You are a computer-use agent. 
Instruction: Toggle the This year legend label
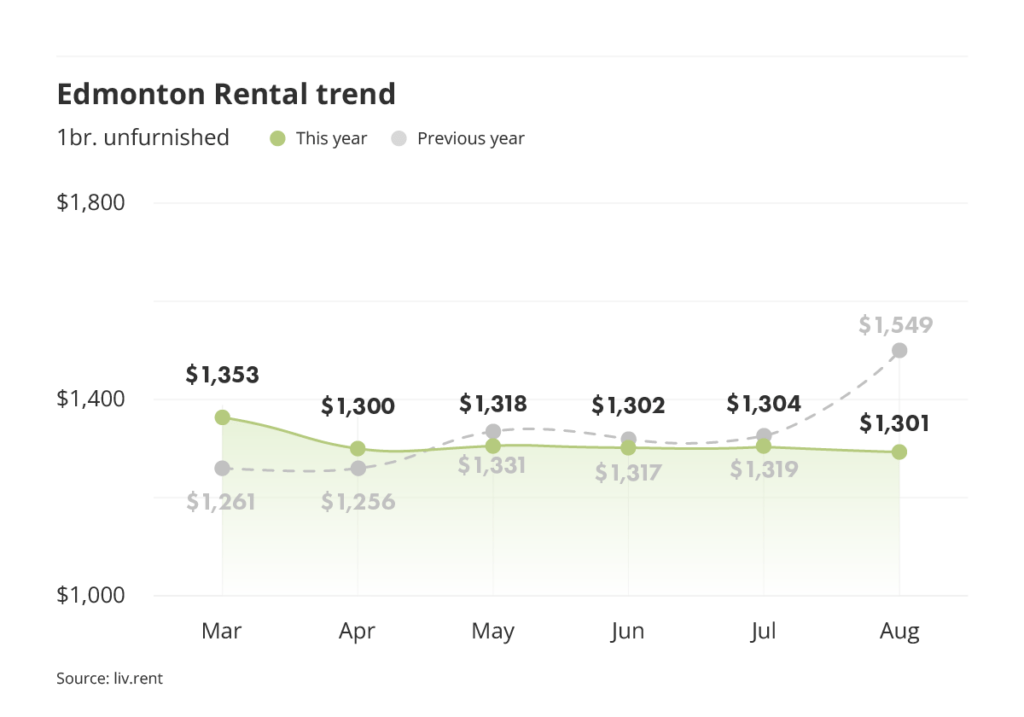[331, 138]
